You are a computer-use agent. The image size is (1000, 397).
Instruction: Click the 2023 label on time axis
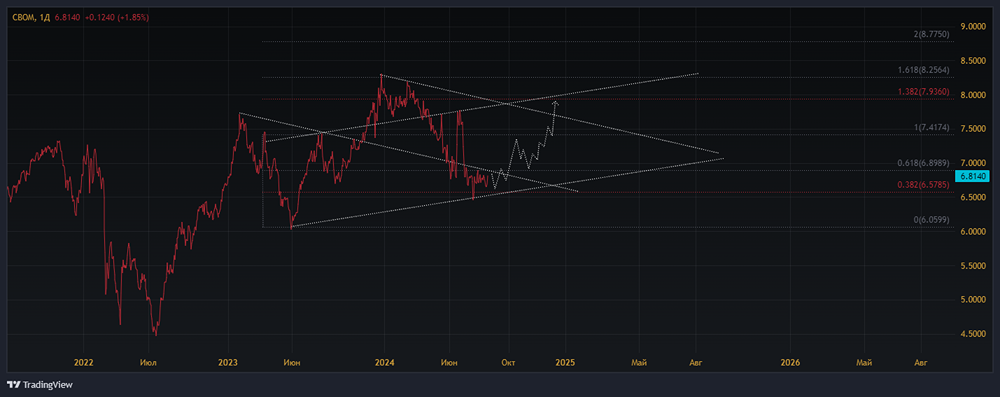coord(228,363)
